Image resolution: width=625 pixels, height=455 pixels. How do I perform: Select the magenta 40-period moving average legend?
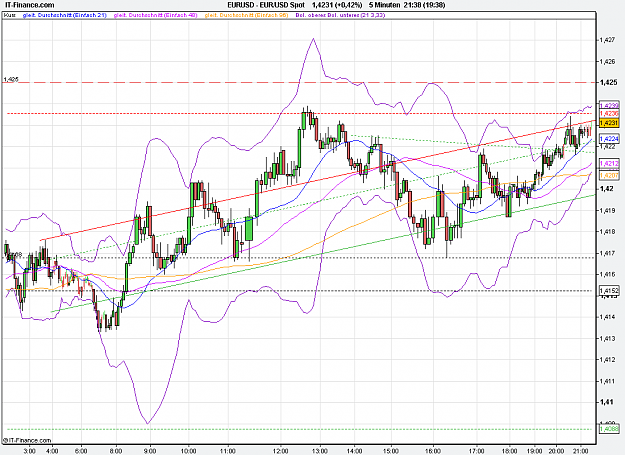click(x=155, y=15)
